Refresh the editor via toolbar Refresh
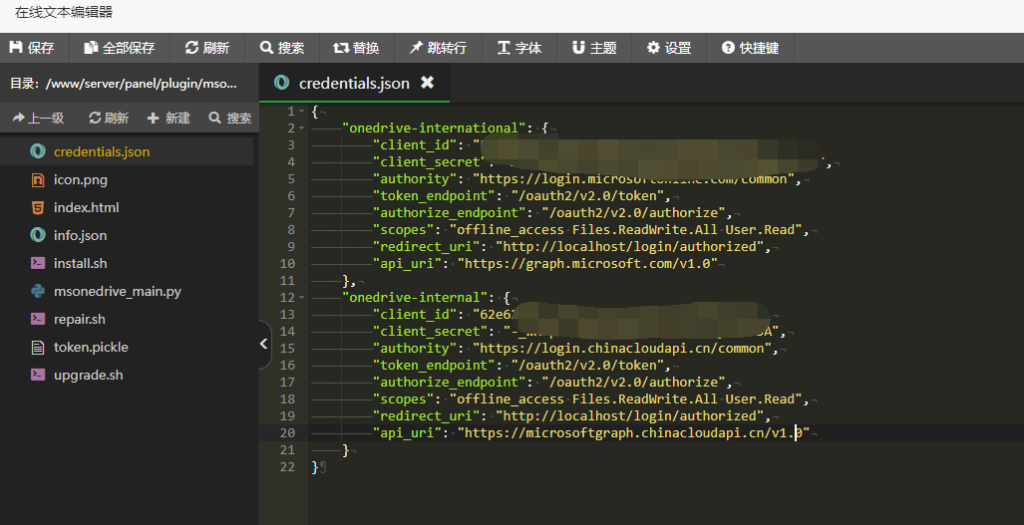 pyautogui.click(x=207, y=48)
